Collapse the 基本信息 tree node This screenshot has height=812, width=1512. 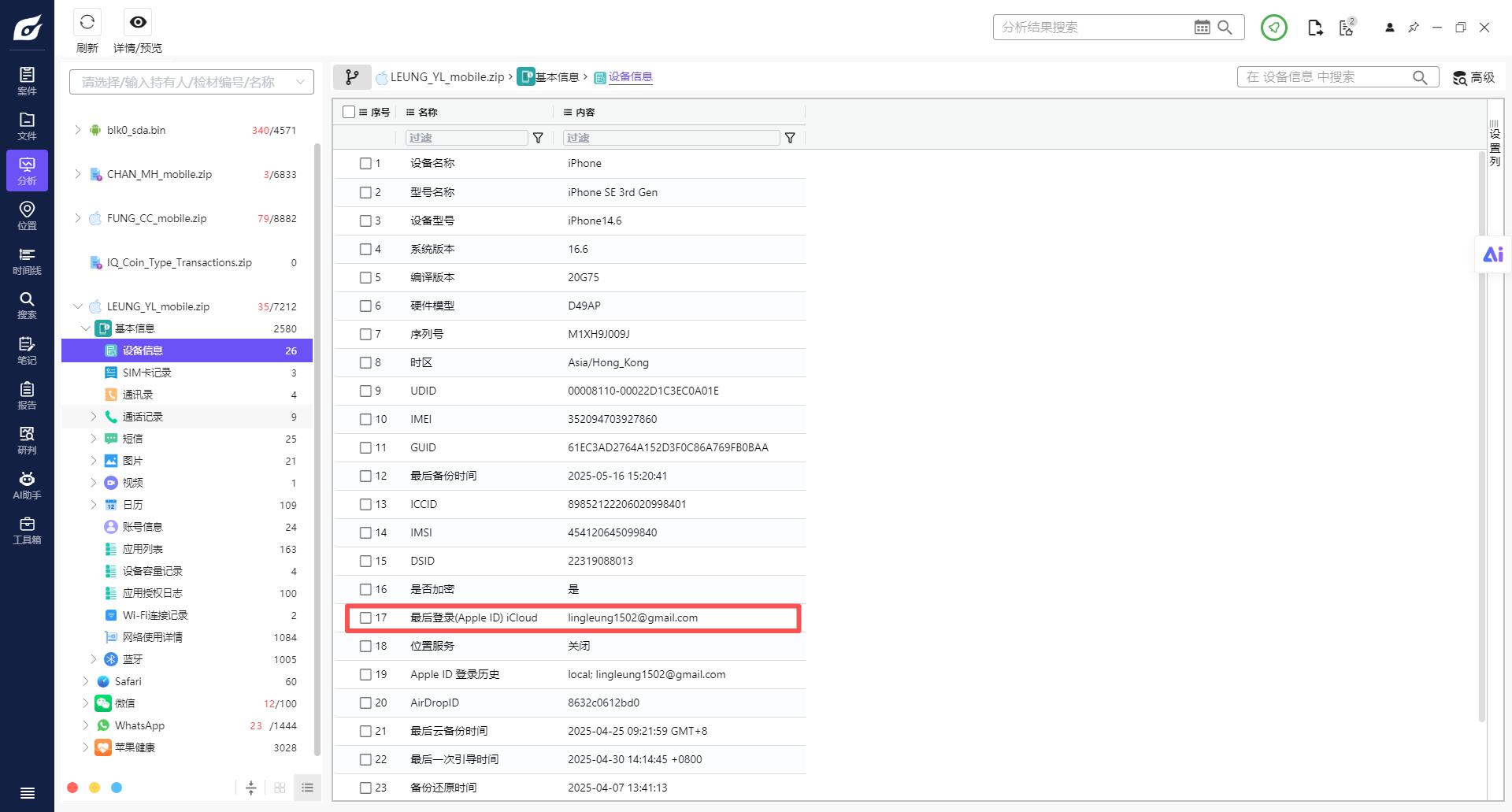pyautogui.click(x=86, y=328)
